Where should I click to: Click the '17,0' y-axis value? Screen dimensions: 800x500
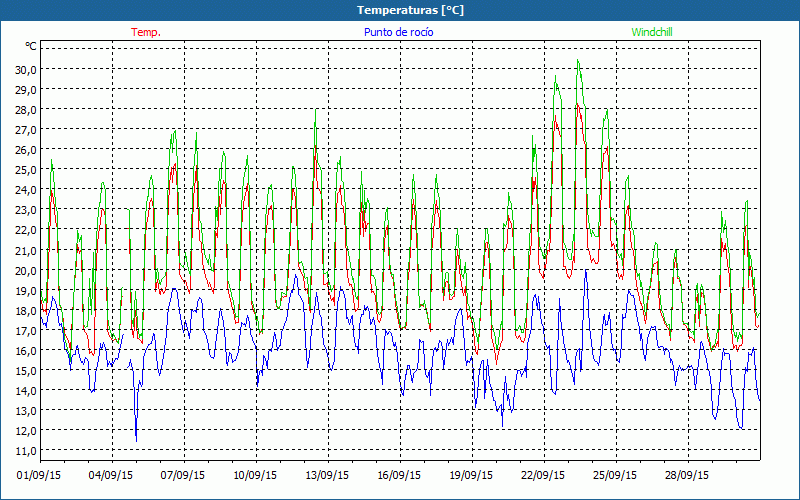coord(26,331)
